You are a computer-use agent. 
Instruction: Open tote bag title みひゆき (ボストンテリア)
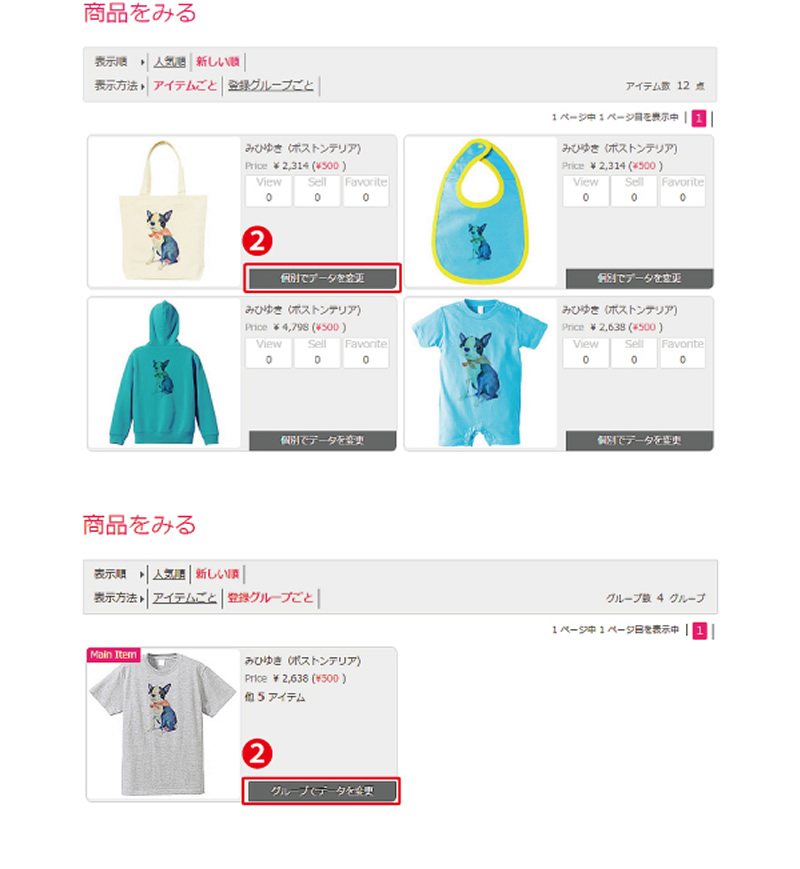point(303,149)
